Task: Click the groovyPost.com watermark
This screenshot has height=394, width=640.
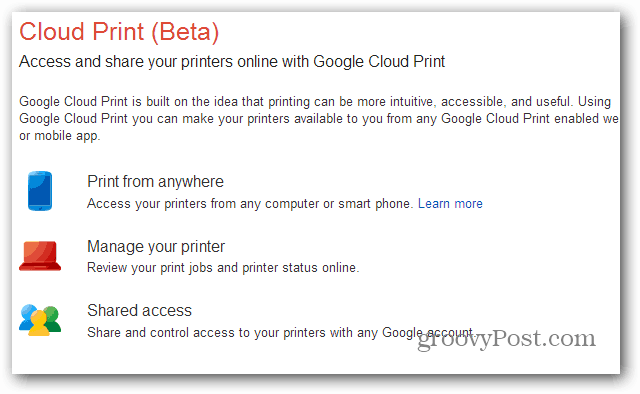Action: 506,339
